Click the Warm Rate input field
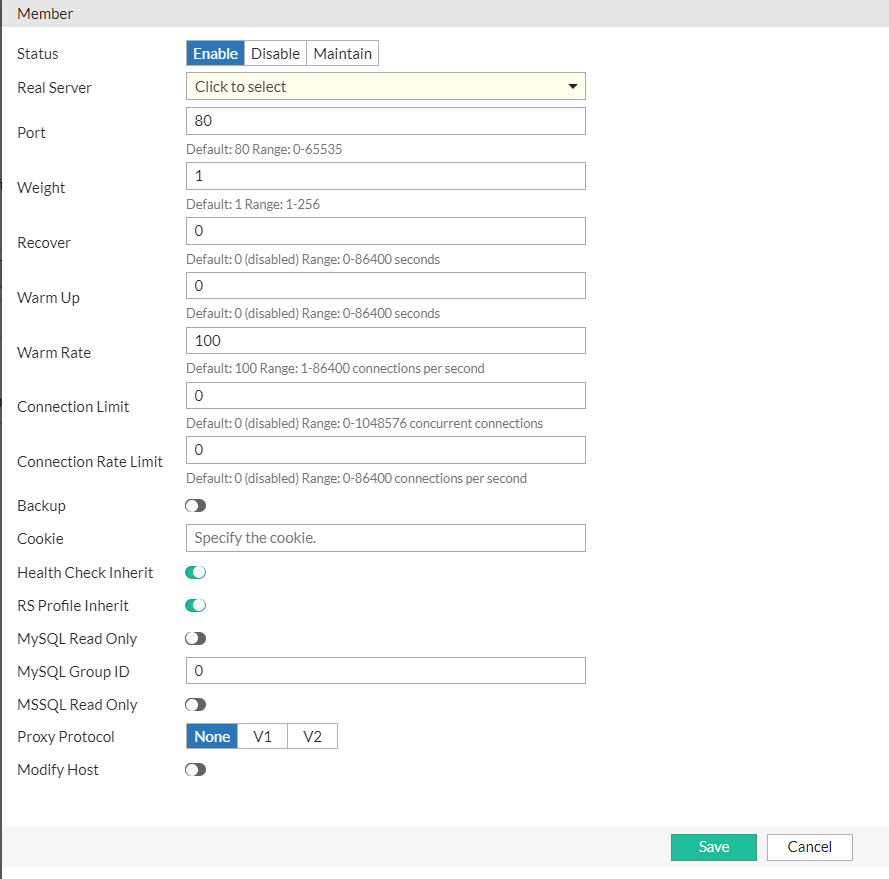889x879 pixels. click(x=386, y=340)
